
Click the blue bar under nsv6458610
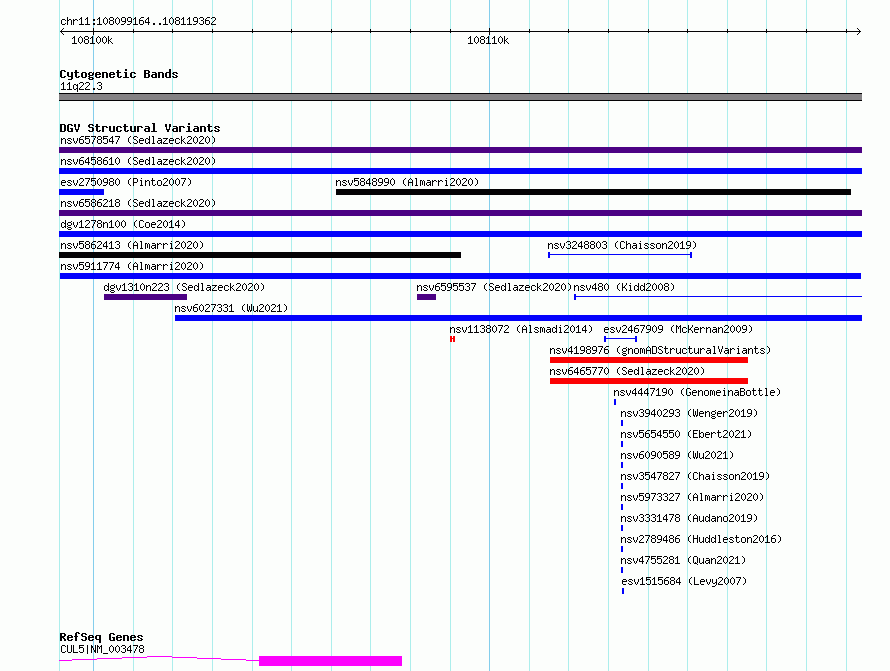460,171
